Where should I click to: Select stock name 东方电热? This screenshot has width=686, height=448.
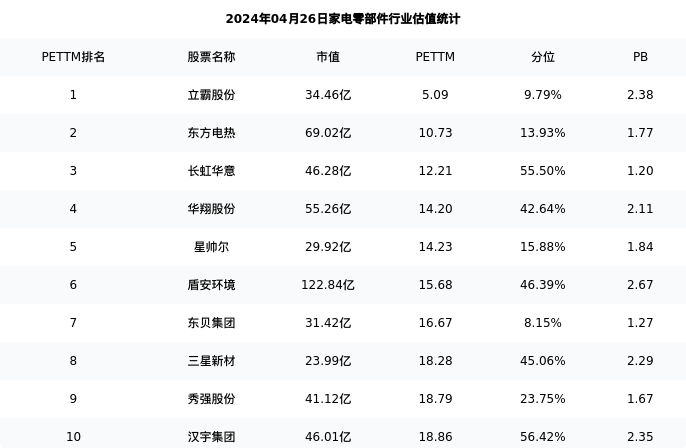211,133
